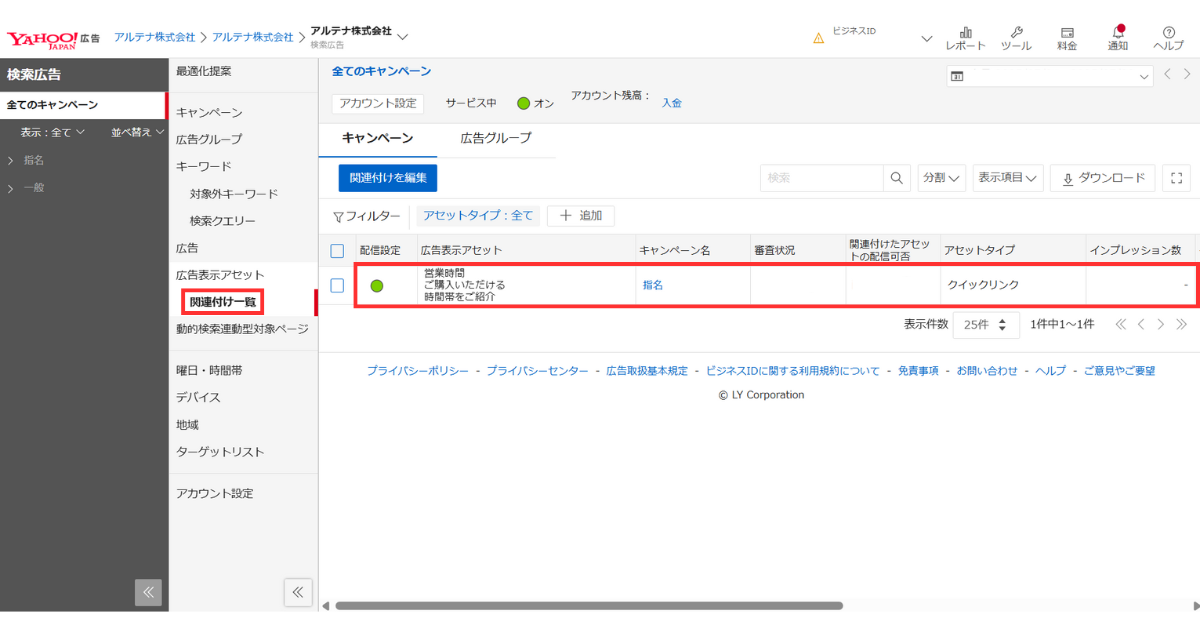This screenshot has height=630, width=1200.
Task: Open the レポート reports icon
Action: (x=965, y=38)
